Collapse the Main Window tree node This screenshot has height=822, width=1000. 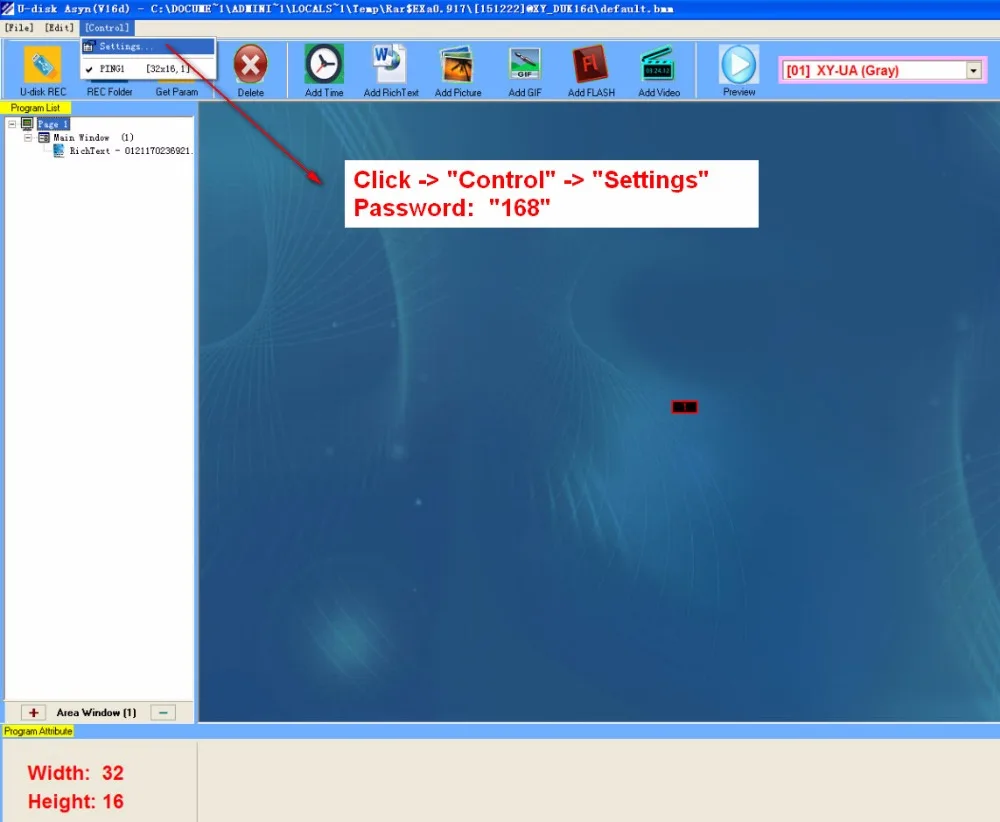(x=28, y=138)
